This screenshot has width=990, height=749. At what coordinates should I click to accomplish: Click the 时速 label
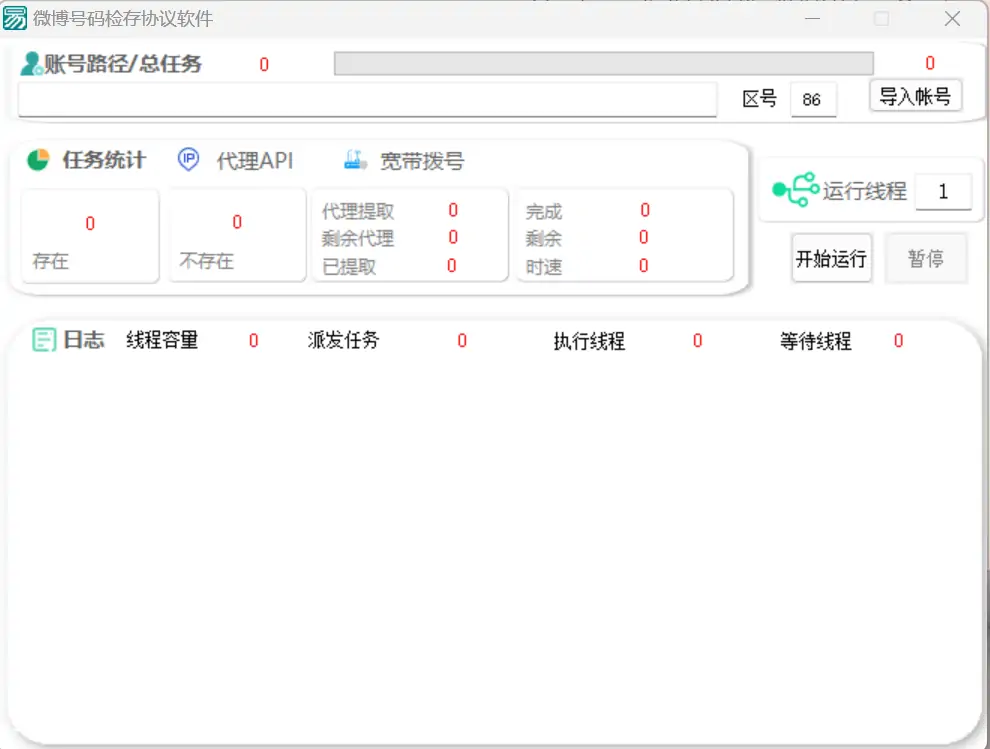[544, 267]
